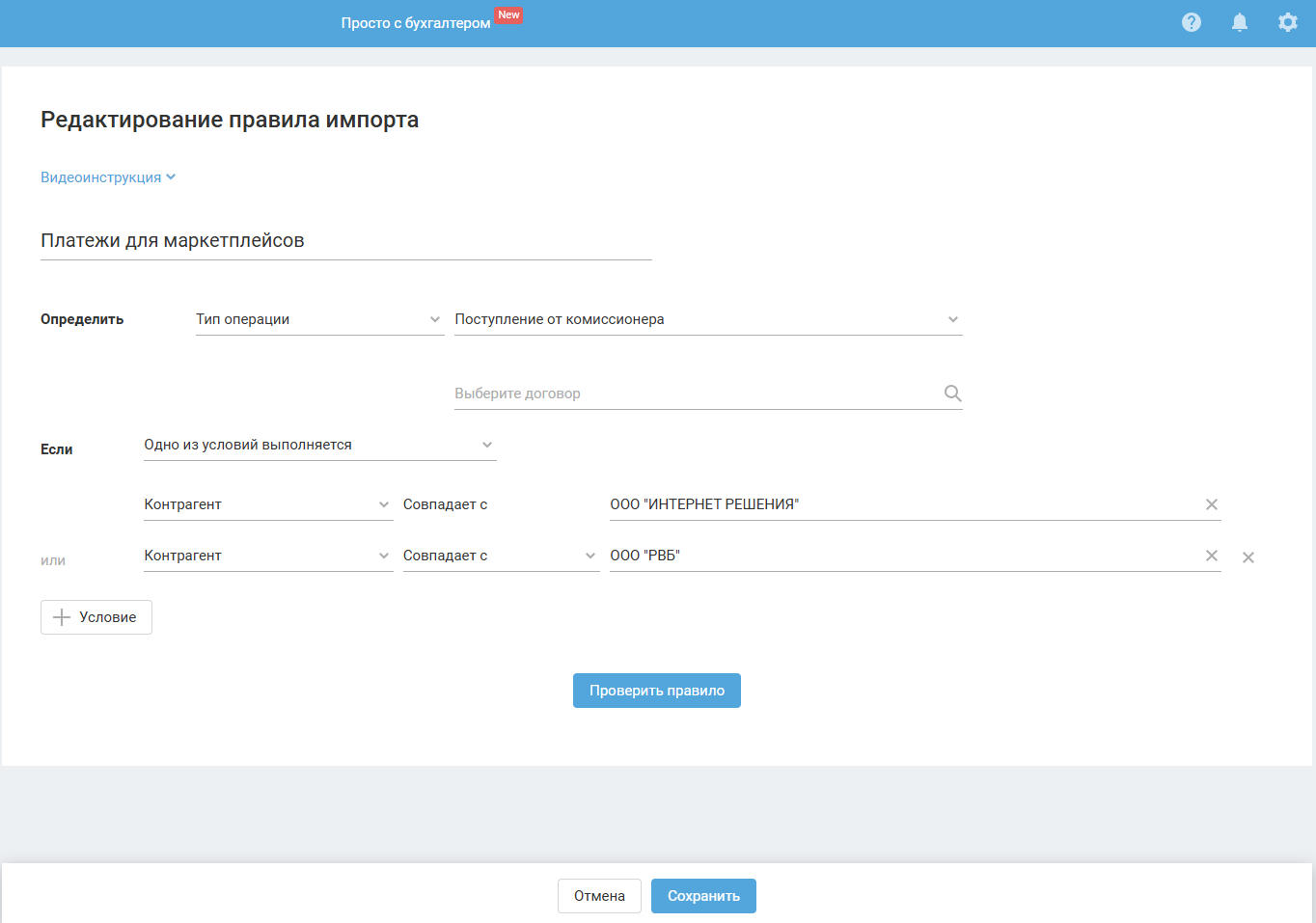Click the Определить label
Image resolution: width=1316 pixels, height=923 pixels.
(x=82, y=319)
